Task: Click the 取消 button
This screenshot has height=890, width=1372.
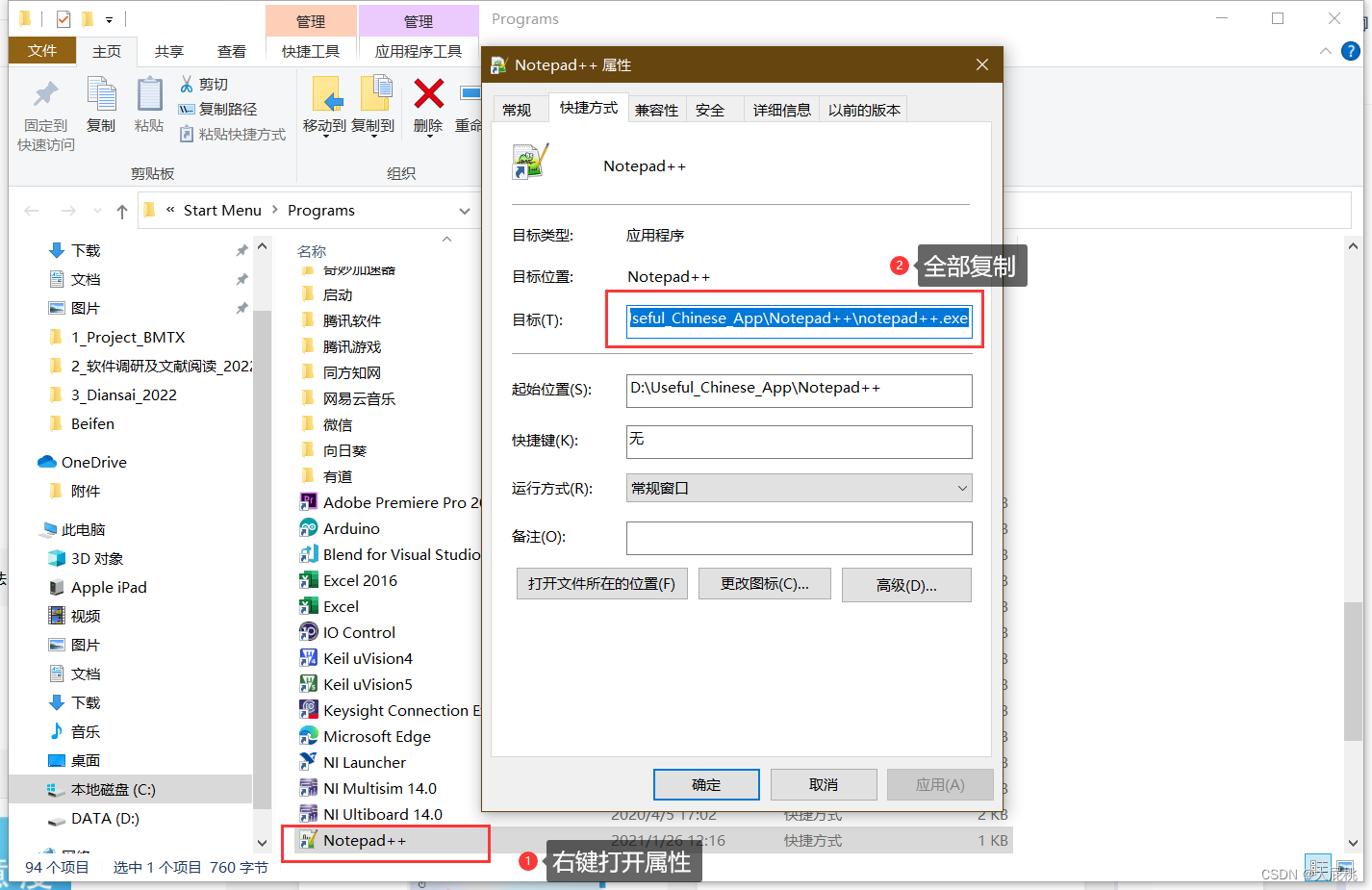Action: click(824, 784)
